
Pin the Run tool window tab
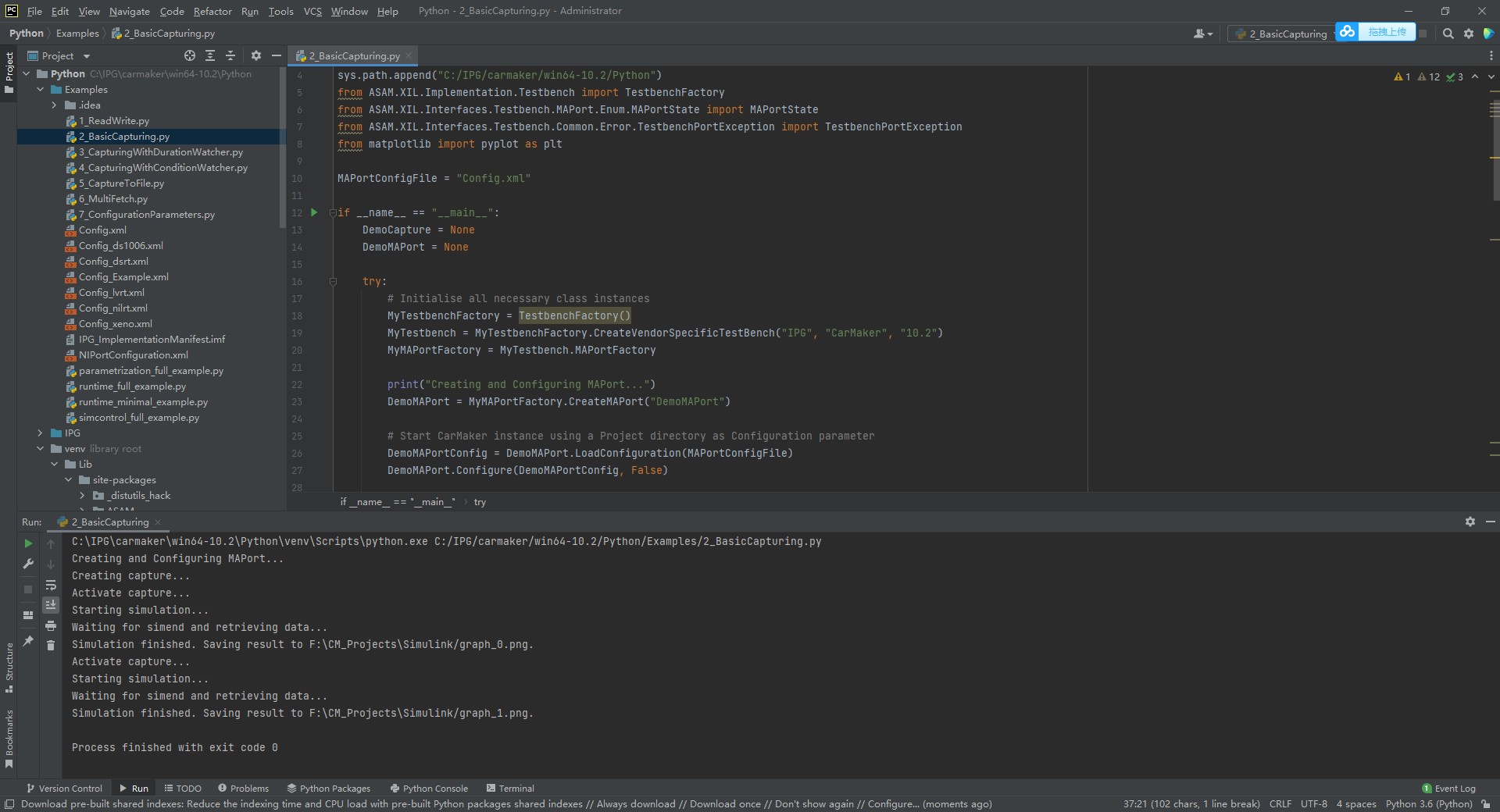[x=27, y=642]
